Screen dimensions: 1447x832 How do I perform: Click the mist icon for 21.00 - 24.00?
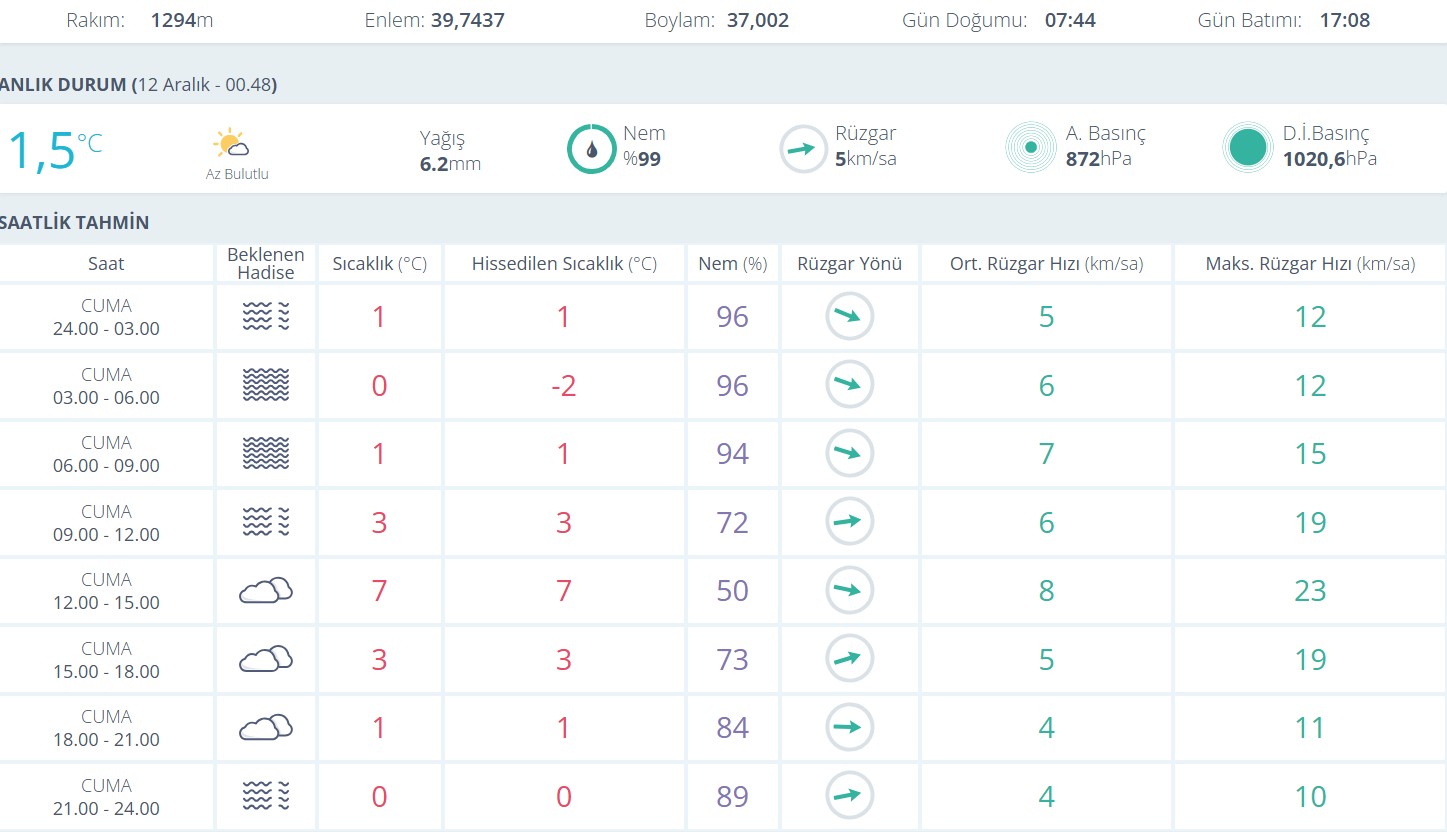(x=266, y=796)
